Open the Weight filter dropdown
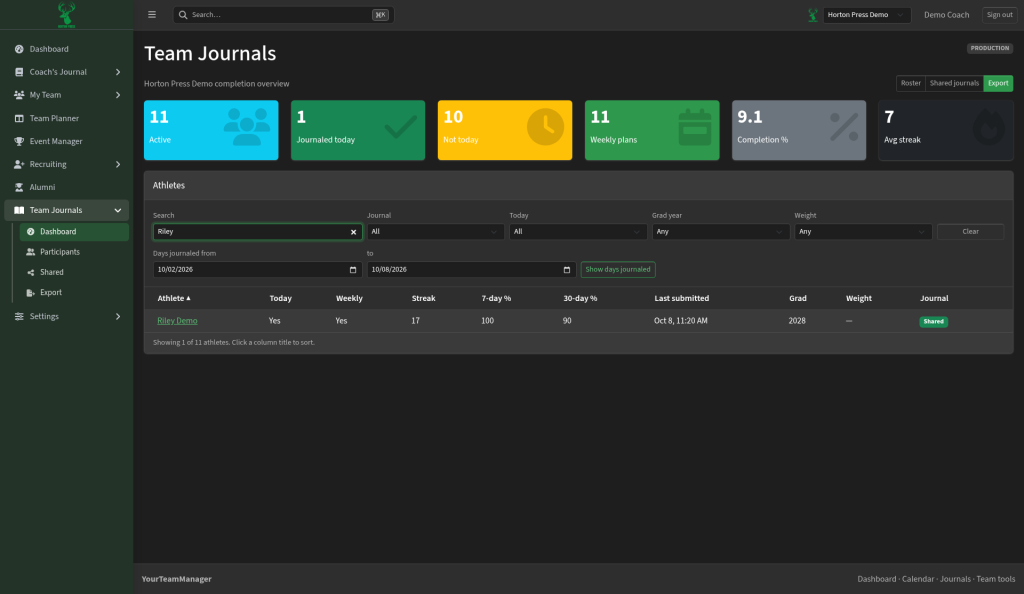 pos(863,232)
